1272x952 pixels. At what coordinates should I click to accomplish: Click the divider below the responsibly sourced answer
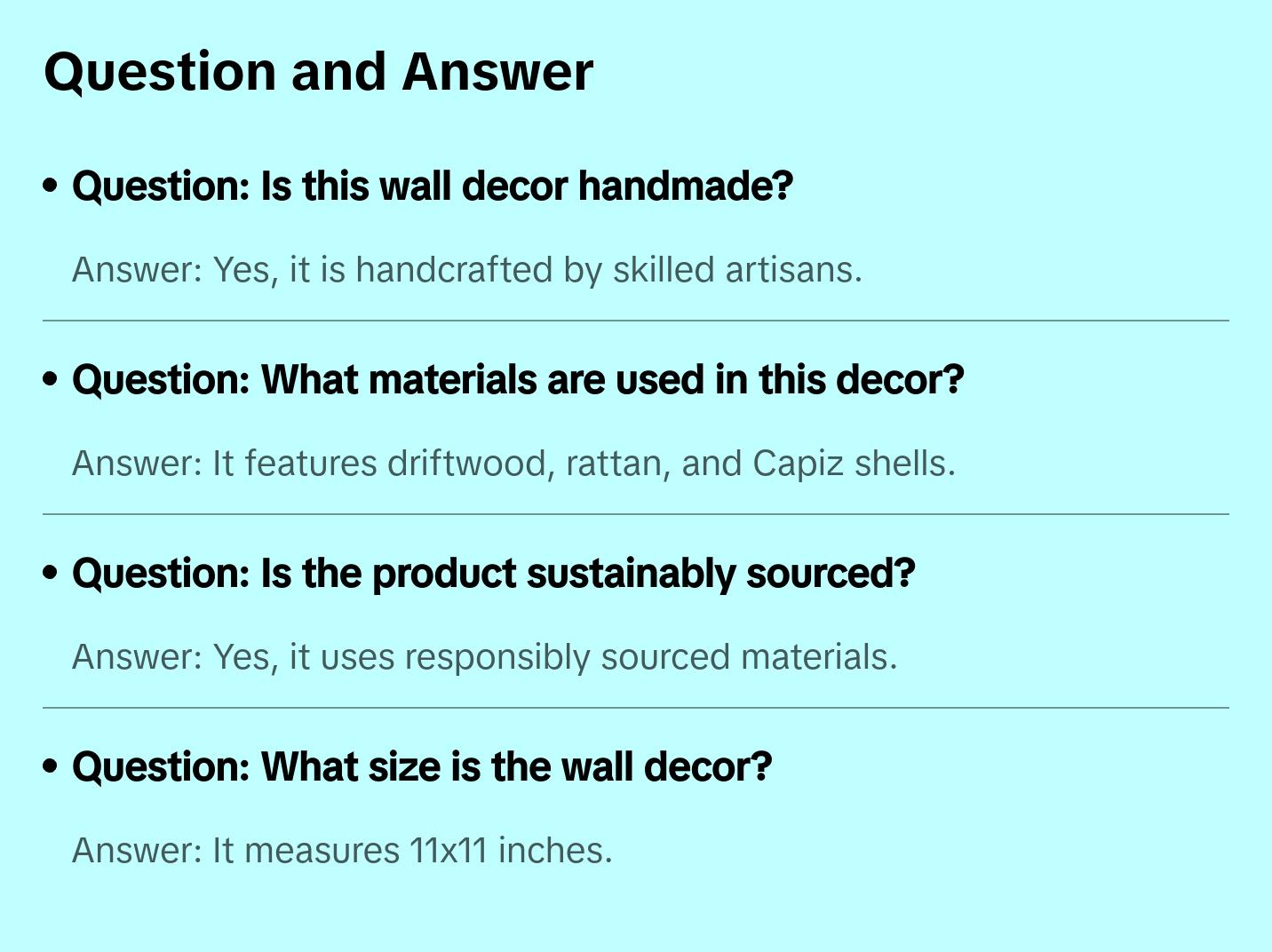coord(635,708)
